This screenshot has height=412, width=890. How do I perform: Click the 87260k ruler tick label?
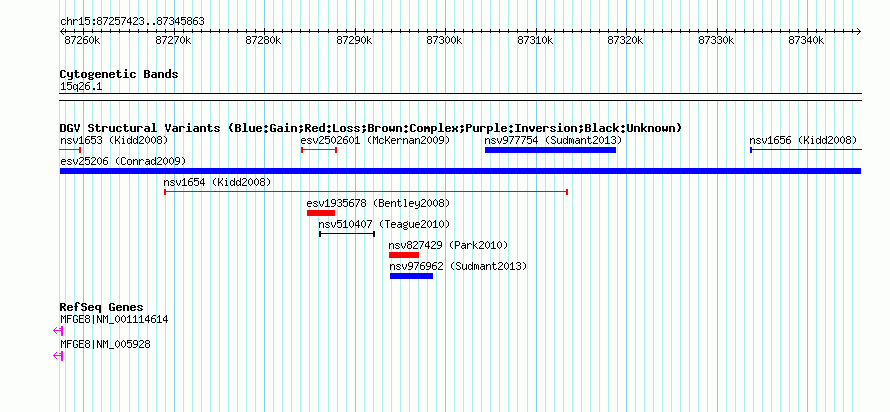pyautogui.click(x=83, y=41)
